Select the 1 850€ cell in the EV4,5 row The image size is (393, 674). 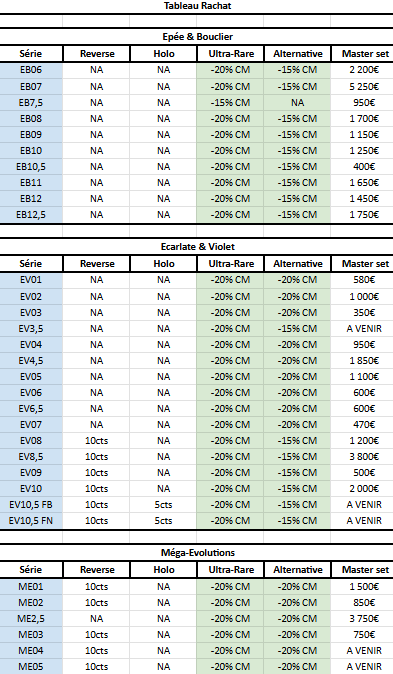[364, 361]
